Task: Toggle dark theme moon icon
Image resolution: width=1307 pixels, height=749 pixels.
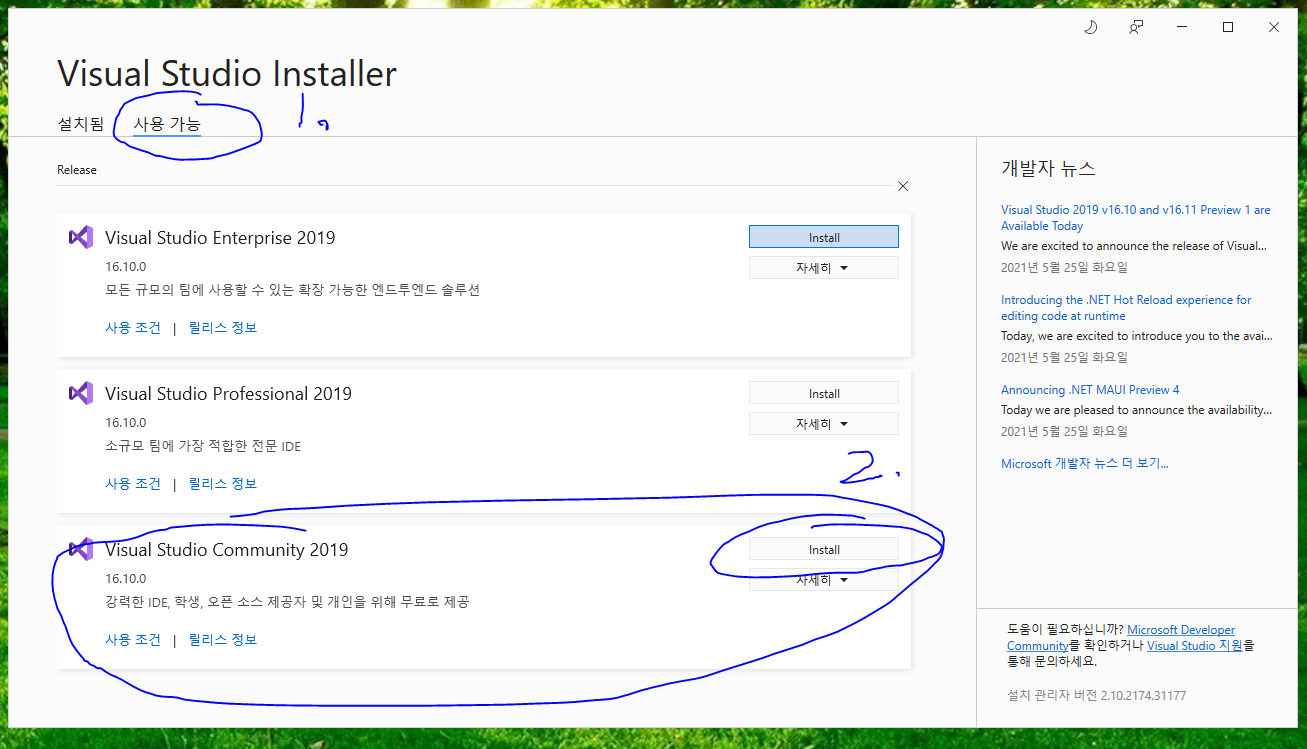Action: (1090, 27)
